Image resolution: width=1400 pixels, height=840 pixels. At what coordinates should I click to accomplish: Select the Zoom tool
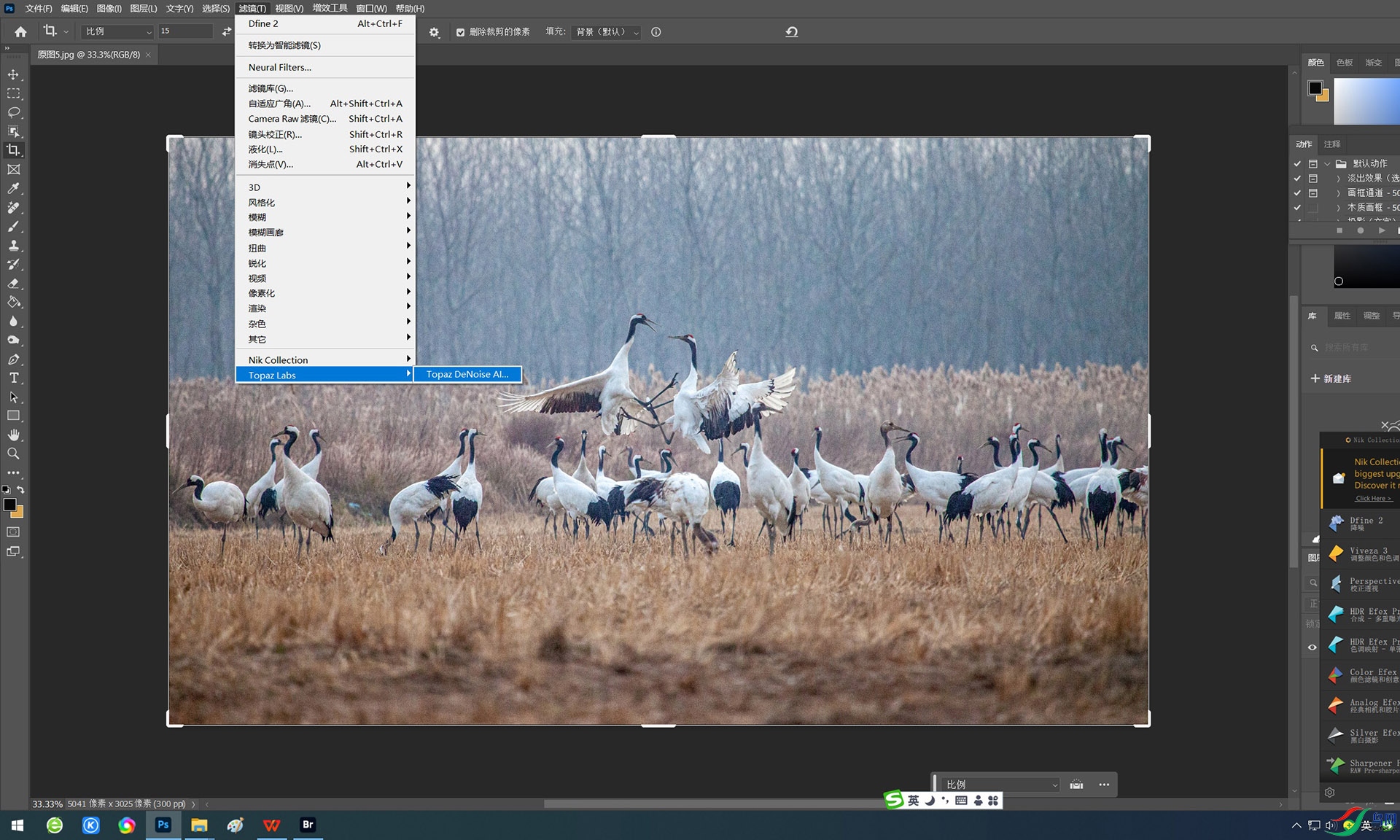click(x=13, y=454)
